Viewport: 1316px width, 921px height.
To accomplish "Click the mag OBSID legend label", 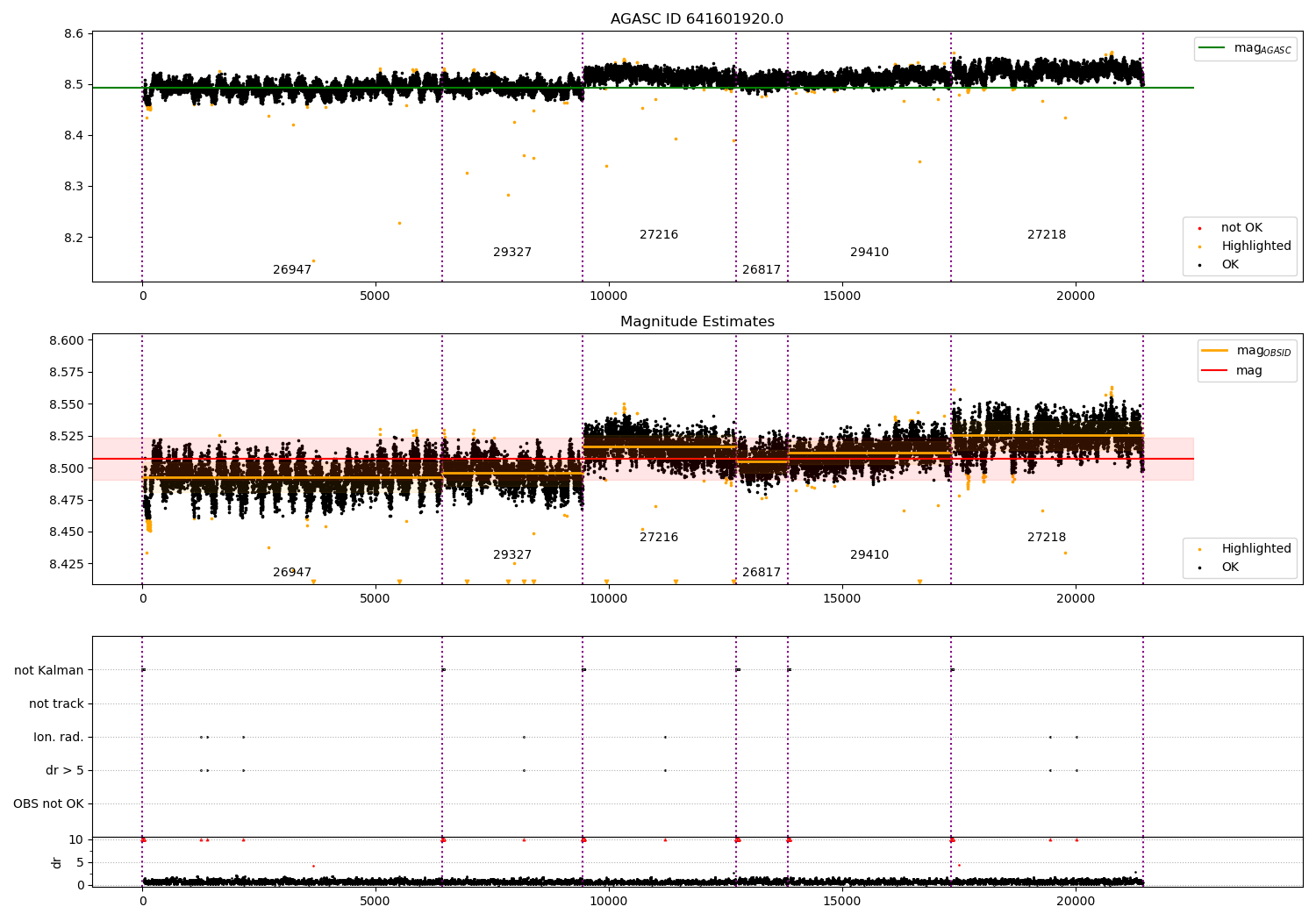I will pyautogui.click(x=1263, y=351).
